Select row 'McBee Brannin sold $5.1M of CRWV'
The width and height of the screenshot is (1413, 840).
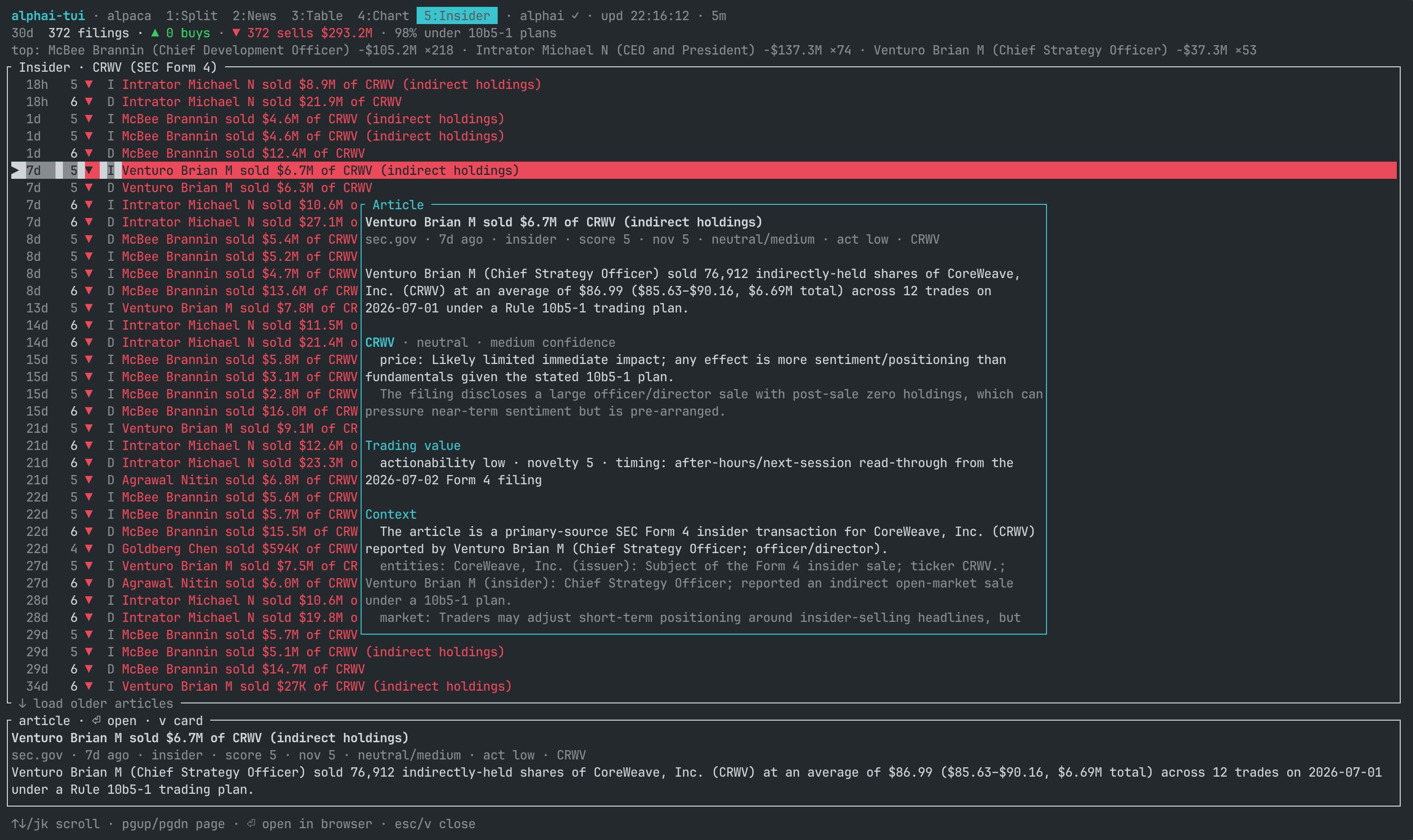(704, 652)
